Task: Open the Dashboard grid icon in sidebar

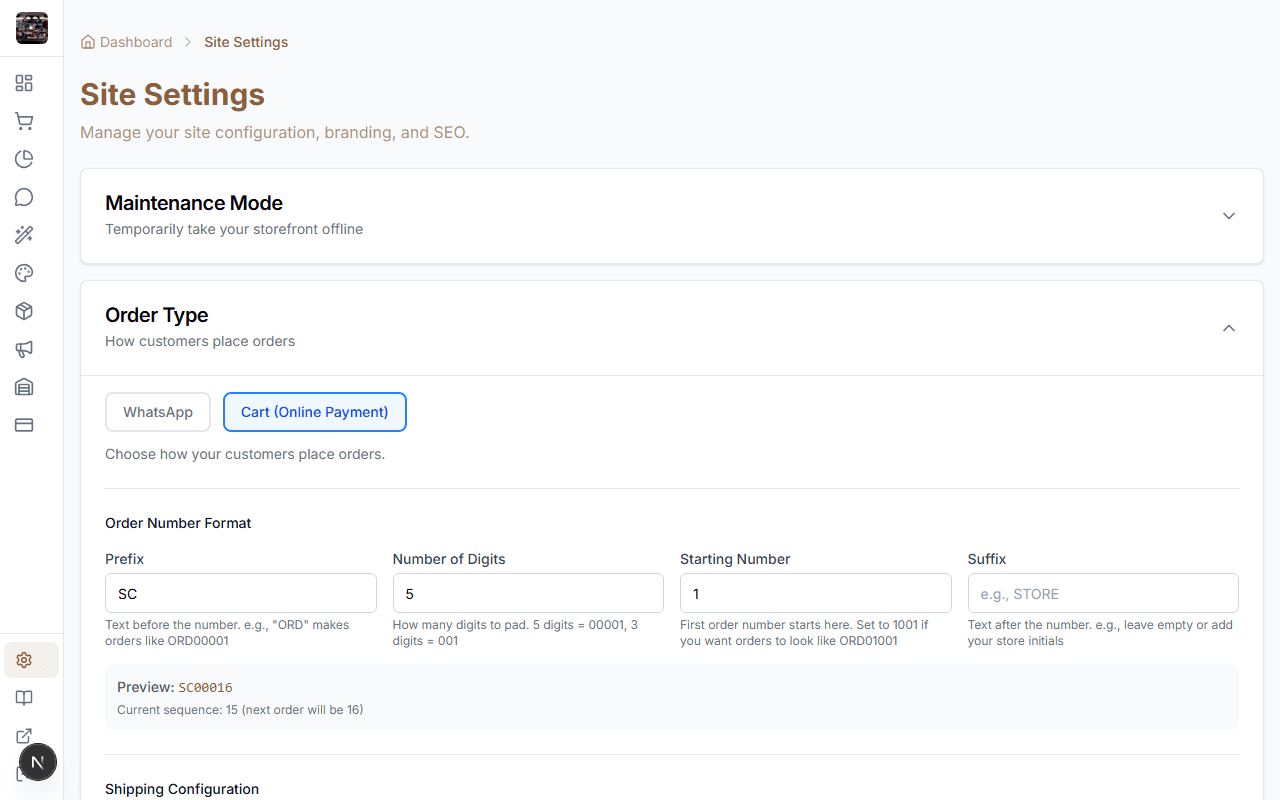Action: 24,83
